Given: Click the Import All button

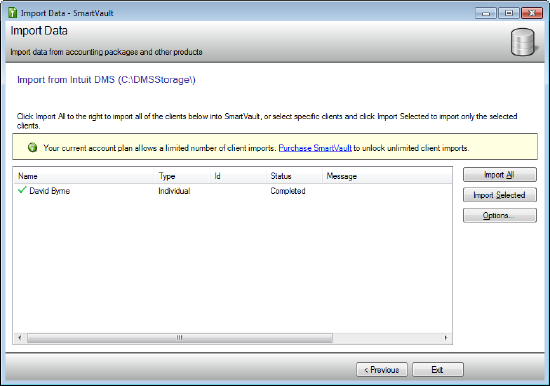Looking at the screenshot, I should (x=499, y=174).
